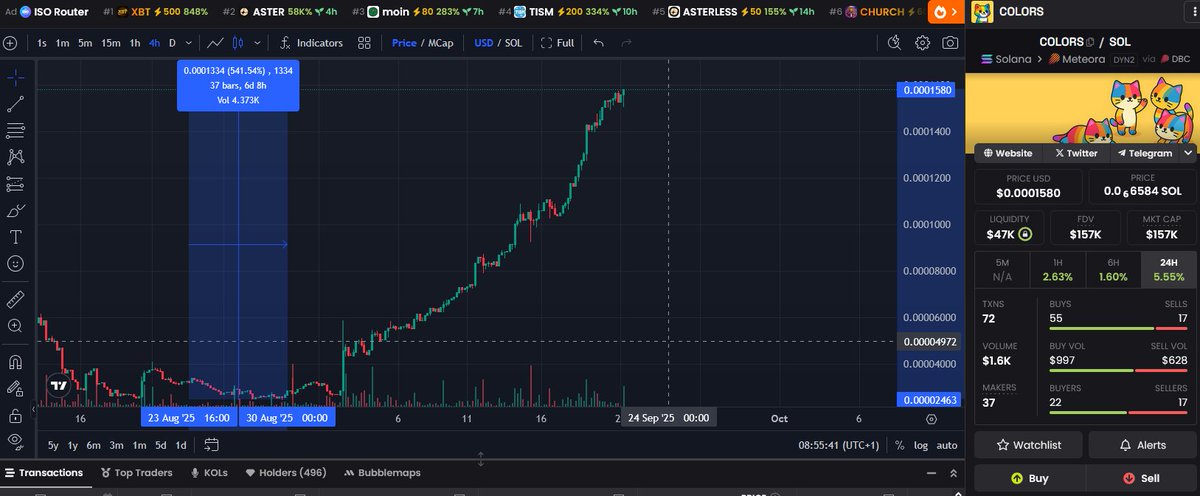The image size is (1200, 496).
Task: Set interval to 1h
Action: pos(135,43)
